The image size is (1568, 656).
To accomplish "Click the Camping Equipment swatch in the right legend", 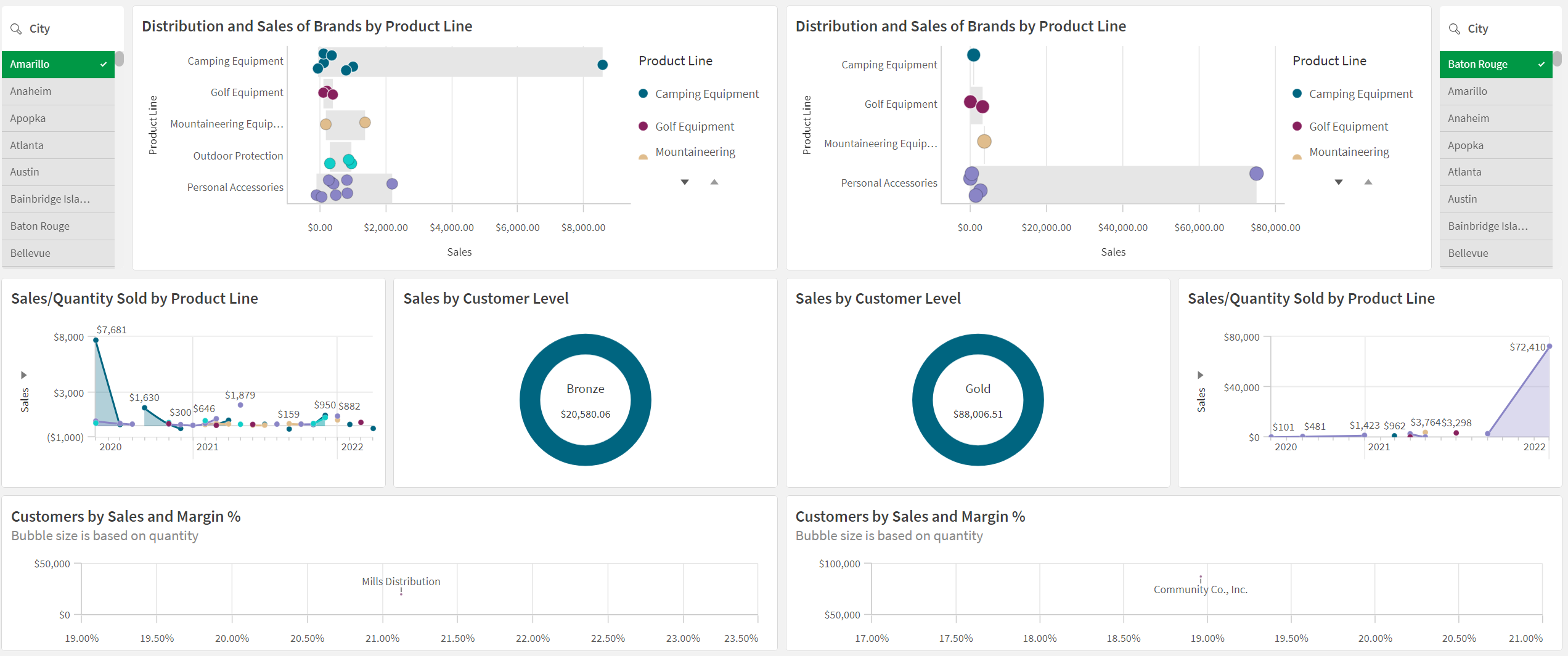I will coord(1297,94).
